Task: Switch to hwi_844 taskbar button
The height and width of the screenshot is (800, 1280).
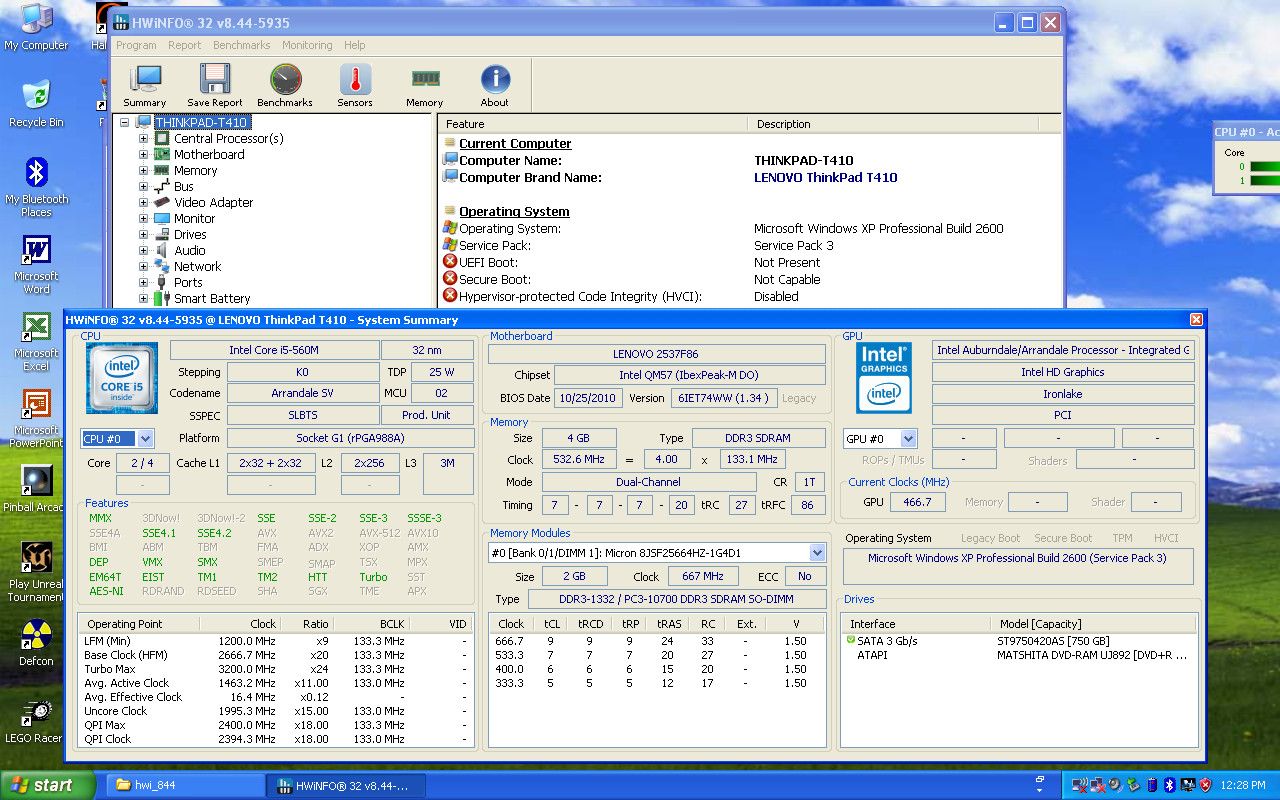Action: point(185,785)
